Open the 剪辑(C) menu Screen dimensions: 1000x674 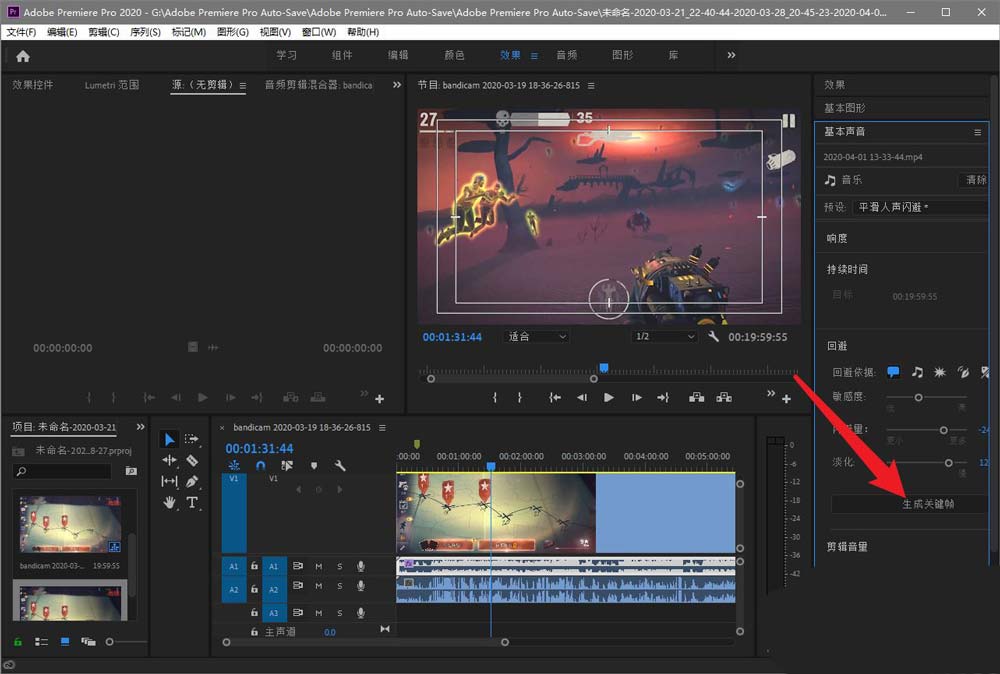point(103,32)
